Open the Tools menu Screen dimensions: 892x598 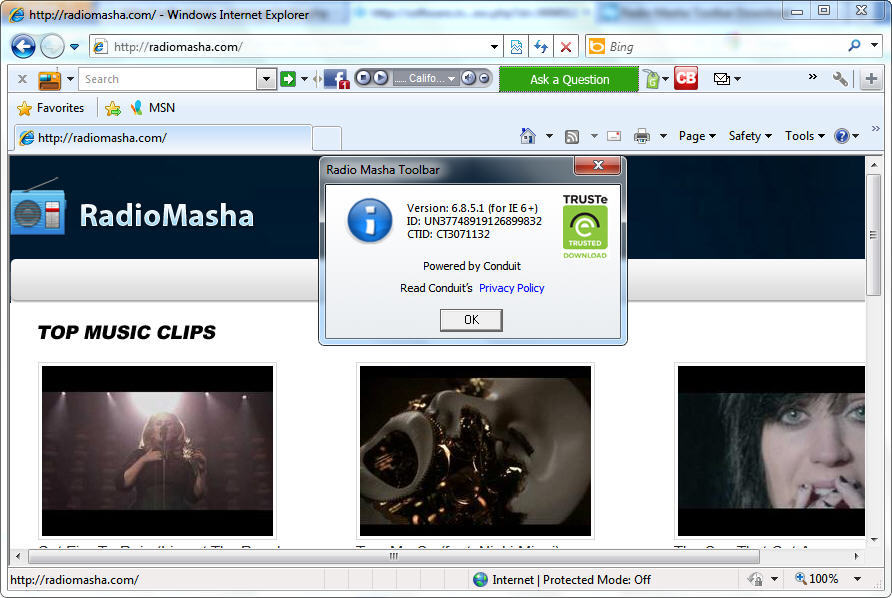[x=804, y=136]
